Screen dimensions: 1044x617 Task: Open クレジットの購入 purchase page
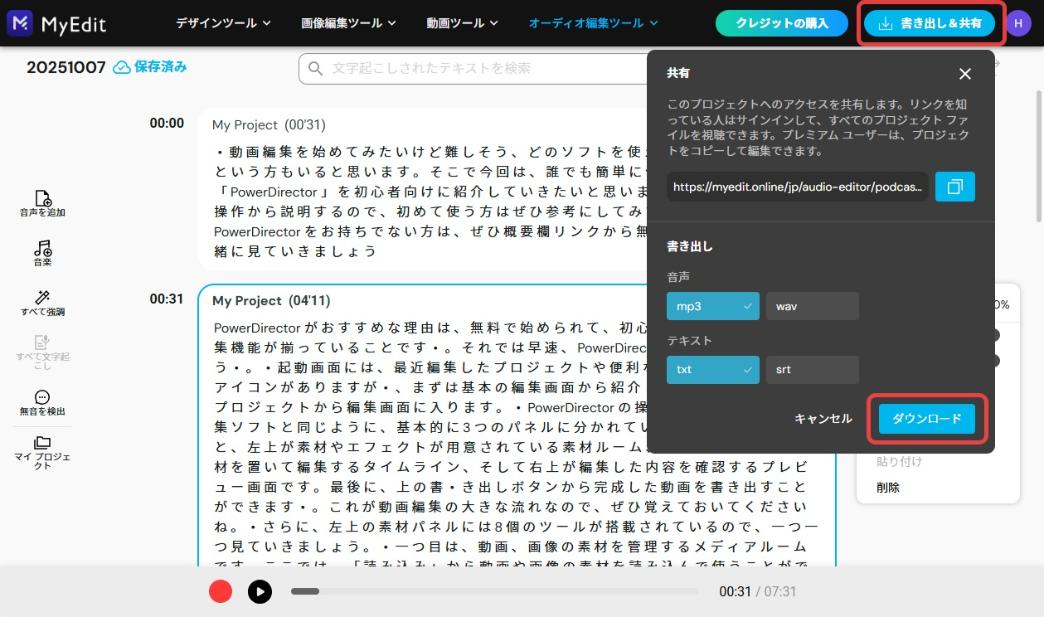click(781, 22)
